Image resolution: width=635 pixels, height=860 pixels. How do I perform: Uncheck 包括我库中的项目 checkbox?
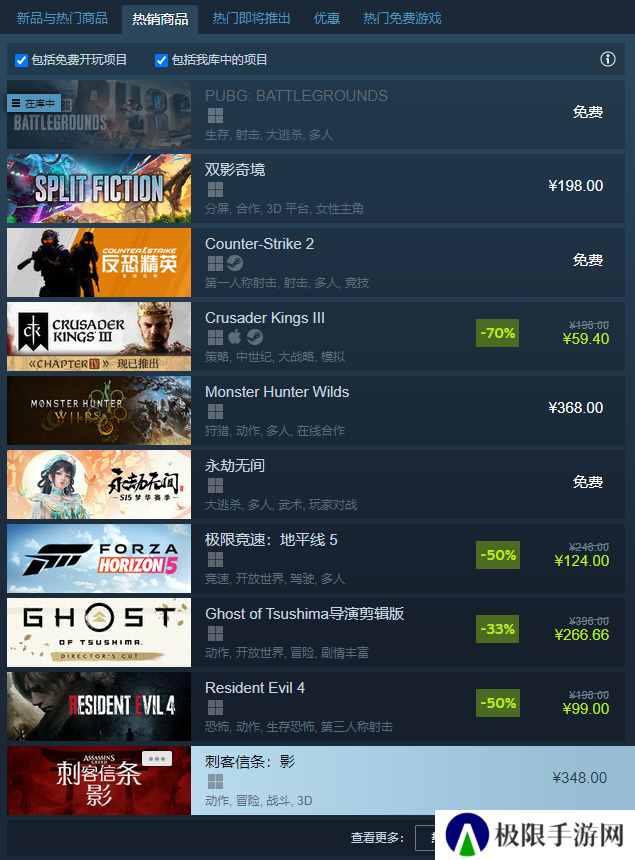(161, 60)
